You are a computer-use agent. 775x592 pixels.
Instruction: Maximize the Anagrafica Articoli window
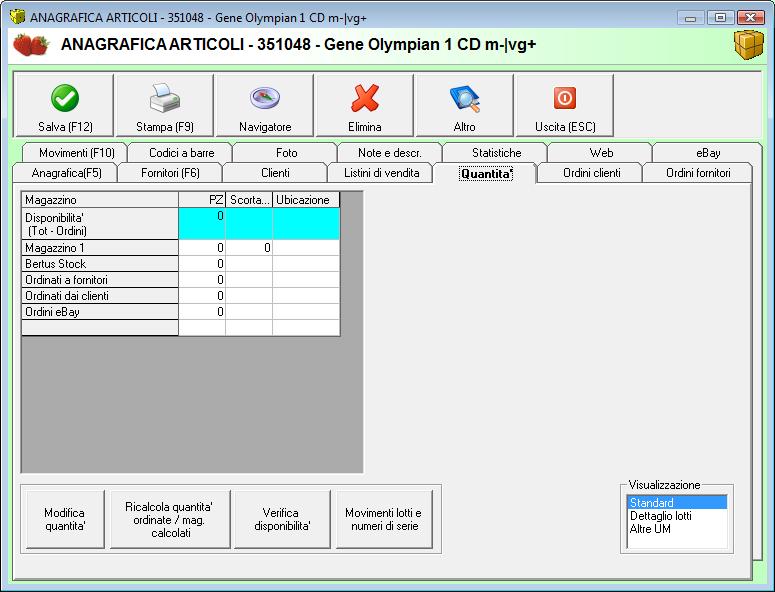[720, 18]
